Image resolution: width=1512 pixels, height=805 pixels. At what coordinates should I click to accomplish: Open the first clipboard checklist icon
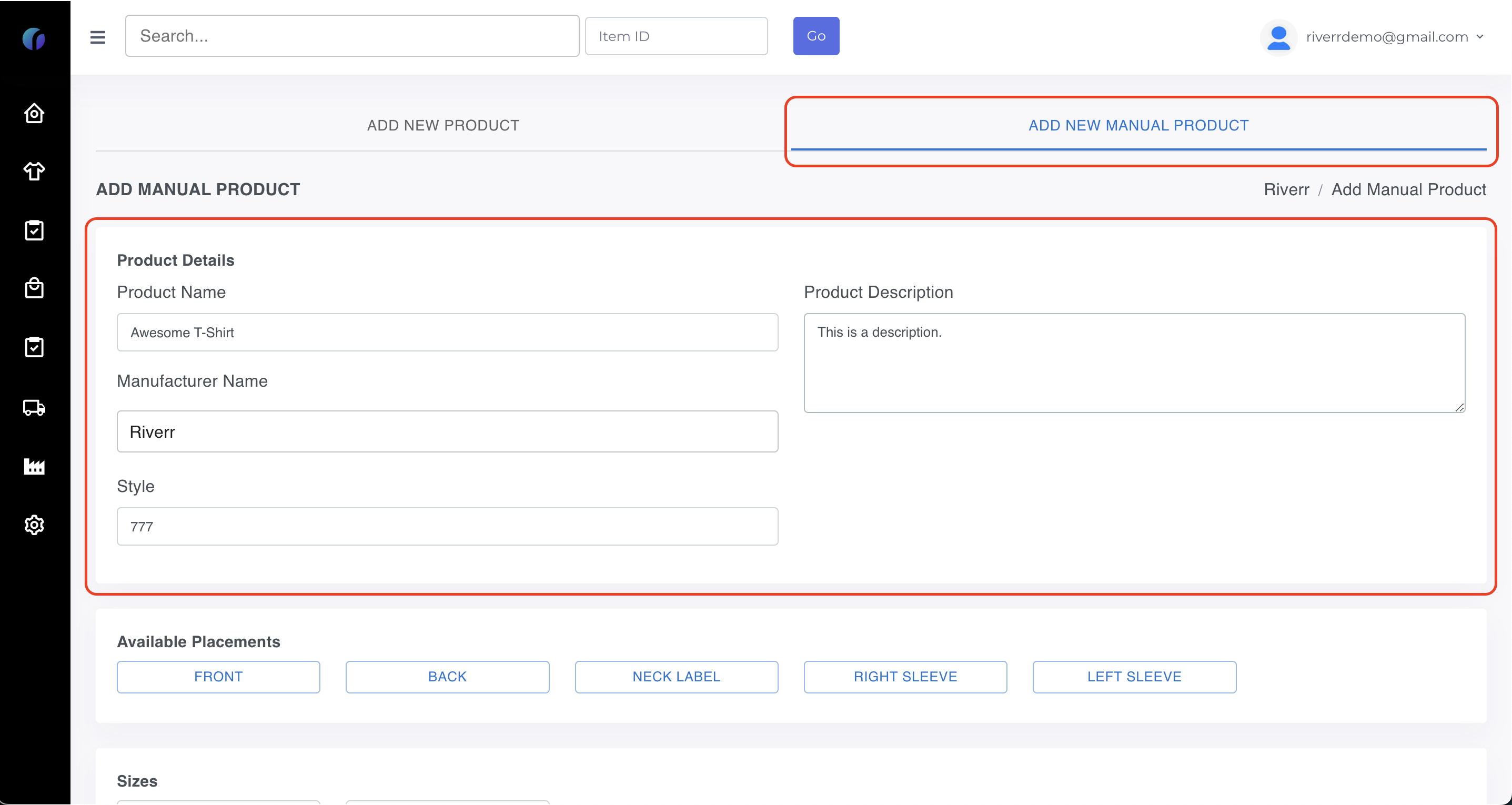tap(34, 229)
